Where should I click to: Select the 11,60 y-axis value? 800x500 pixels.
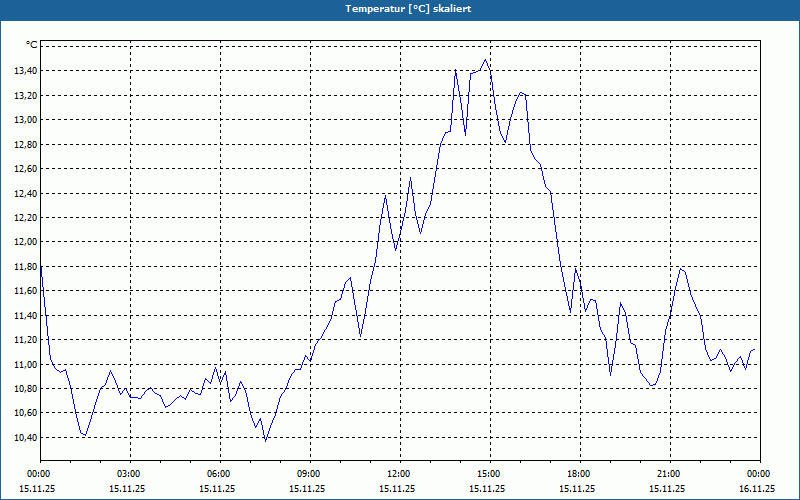click(x=25, y=290)
